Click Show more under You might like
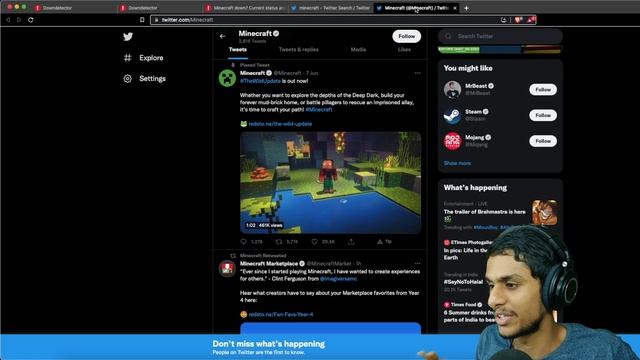Screen dimensions: 640x360 pos(457,163)
